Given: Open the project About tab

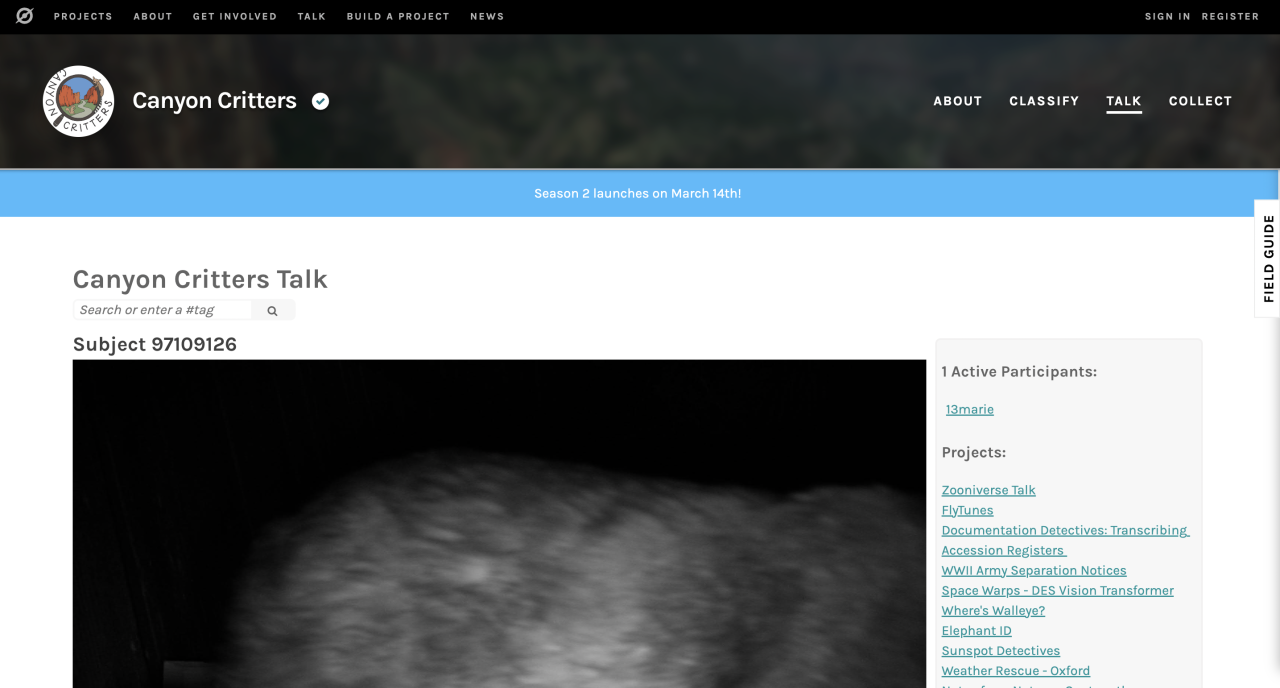Looking at the screenshot, I should (x=958, y=101).
